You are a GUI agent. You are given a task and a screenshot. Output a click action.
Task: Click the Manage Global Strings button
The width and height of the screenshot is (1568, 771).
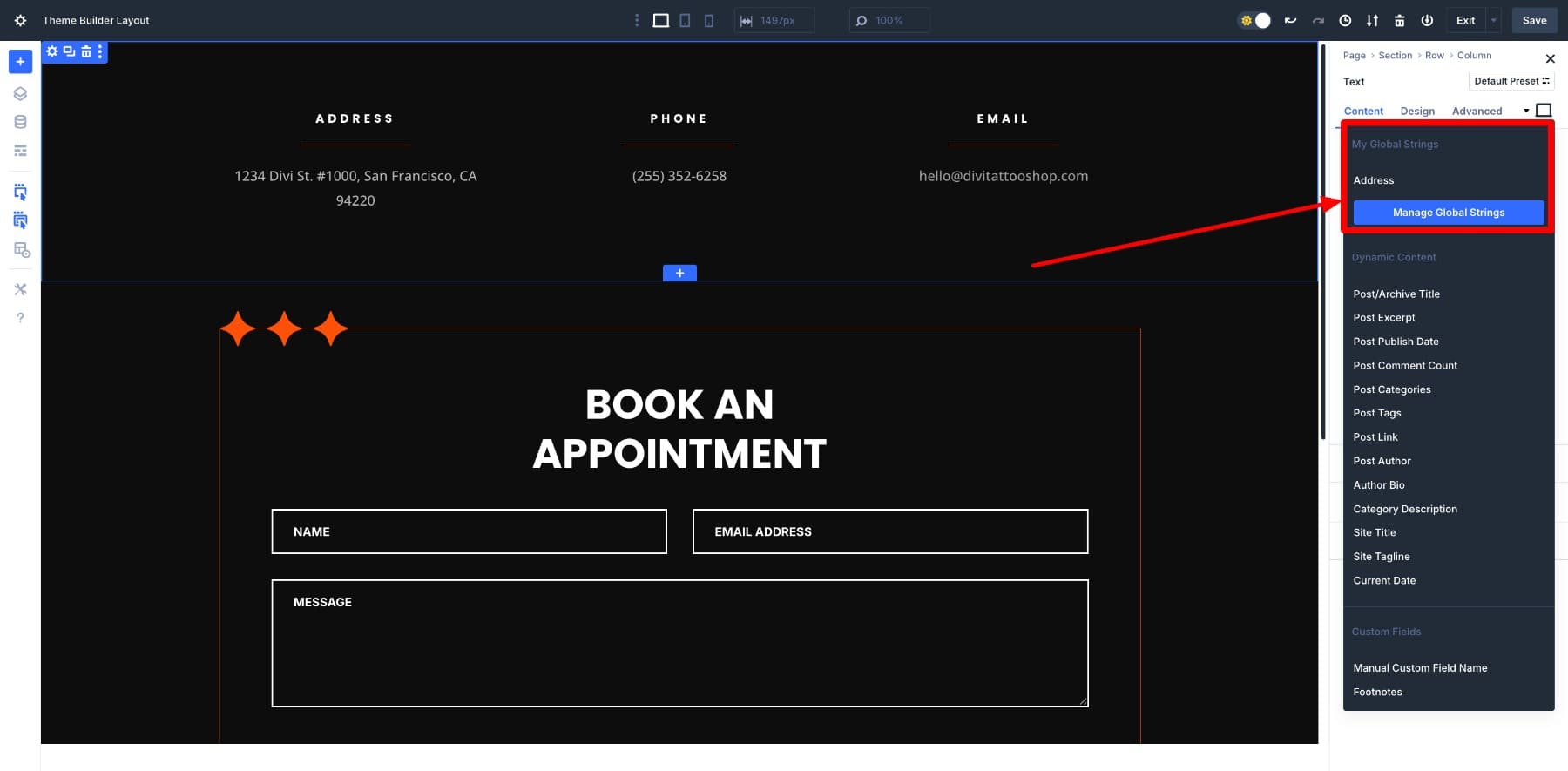pos(1448,213)
